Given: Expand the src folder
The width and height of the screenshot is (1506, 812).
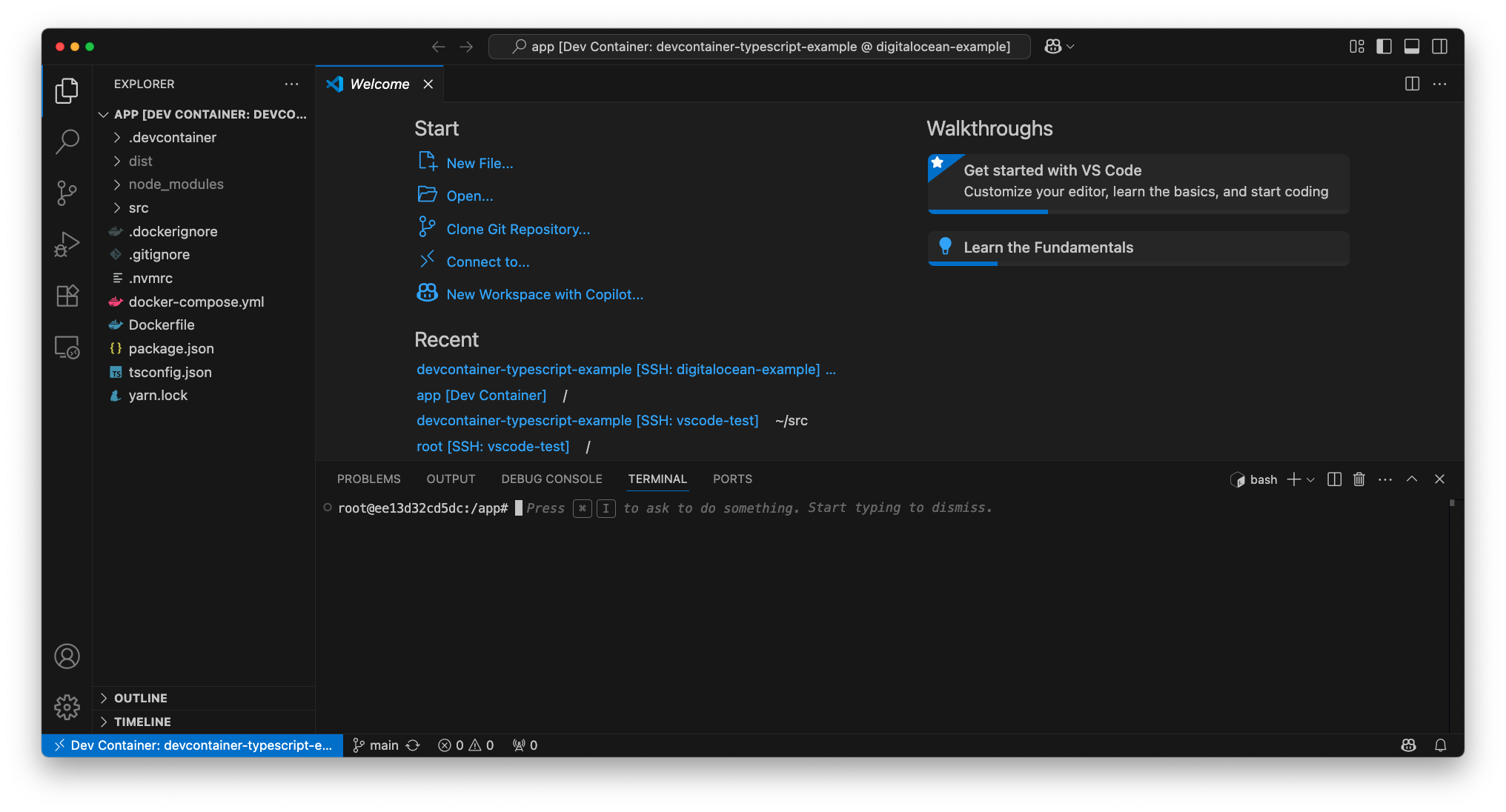Looking at the screenshot, I should pyautogui.click(x=204, y=208).
